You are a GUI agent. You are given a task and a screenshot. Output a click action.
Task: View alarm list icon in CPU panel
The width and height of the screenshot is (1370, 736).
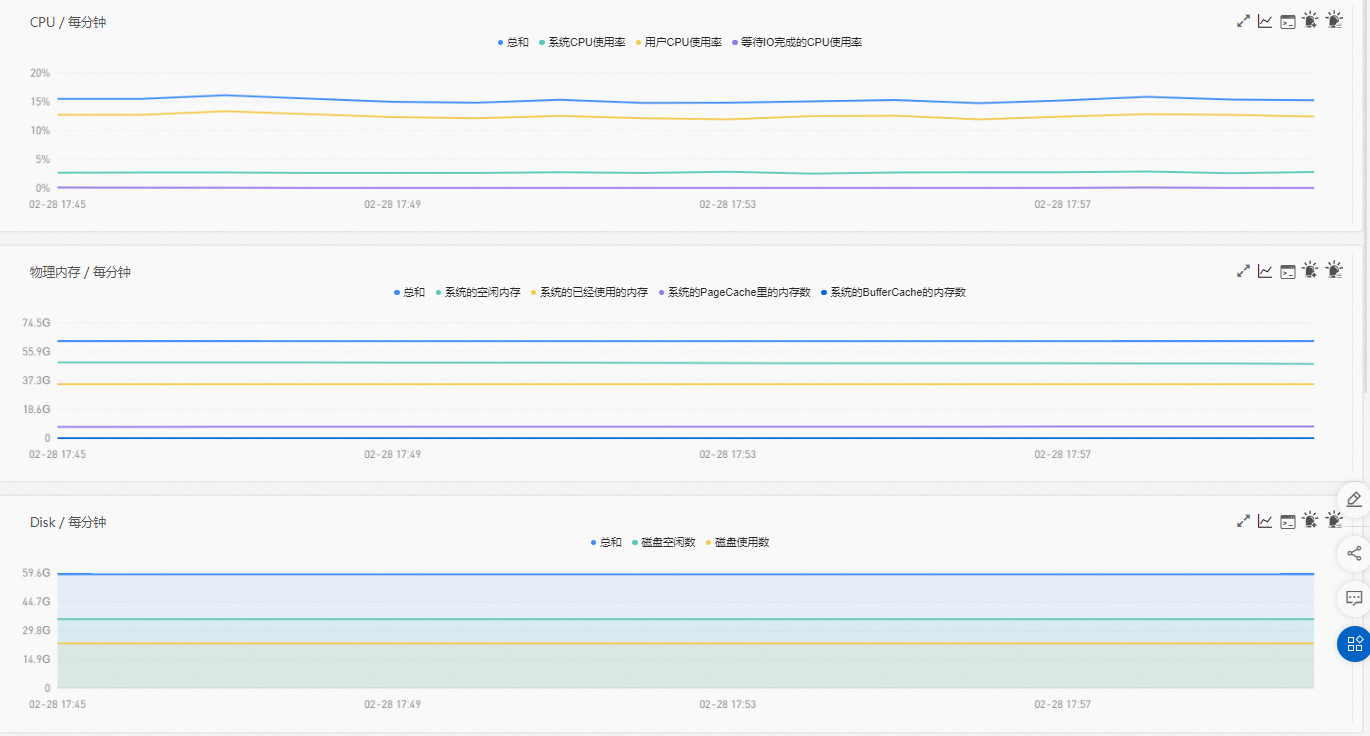point(1334,20)
